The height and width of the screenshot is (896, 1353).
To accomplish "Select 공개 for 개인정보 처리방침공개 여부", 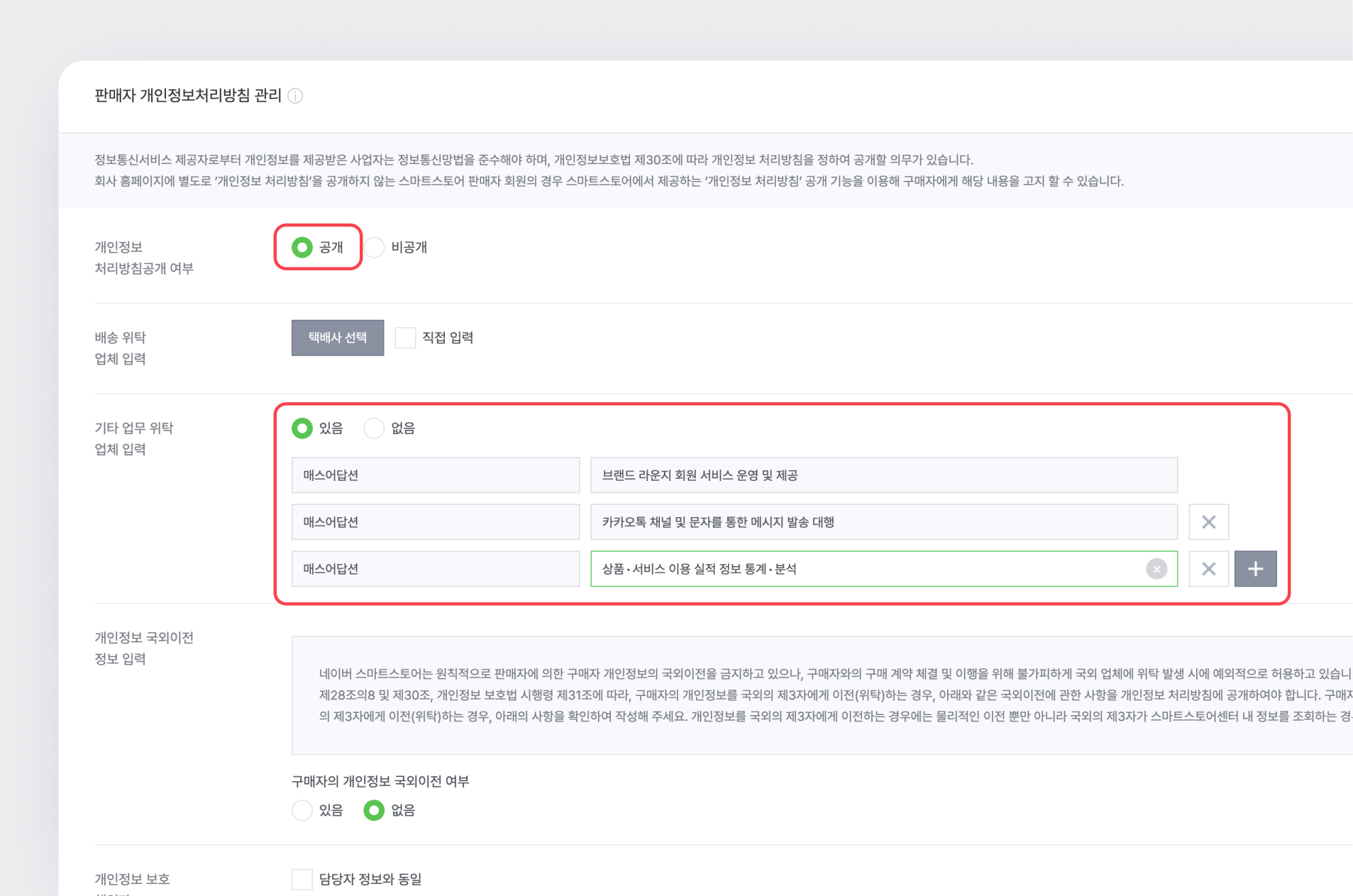I will point(302,247).
